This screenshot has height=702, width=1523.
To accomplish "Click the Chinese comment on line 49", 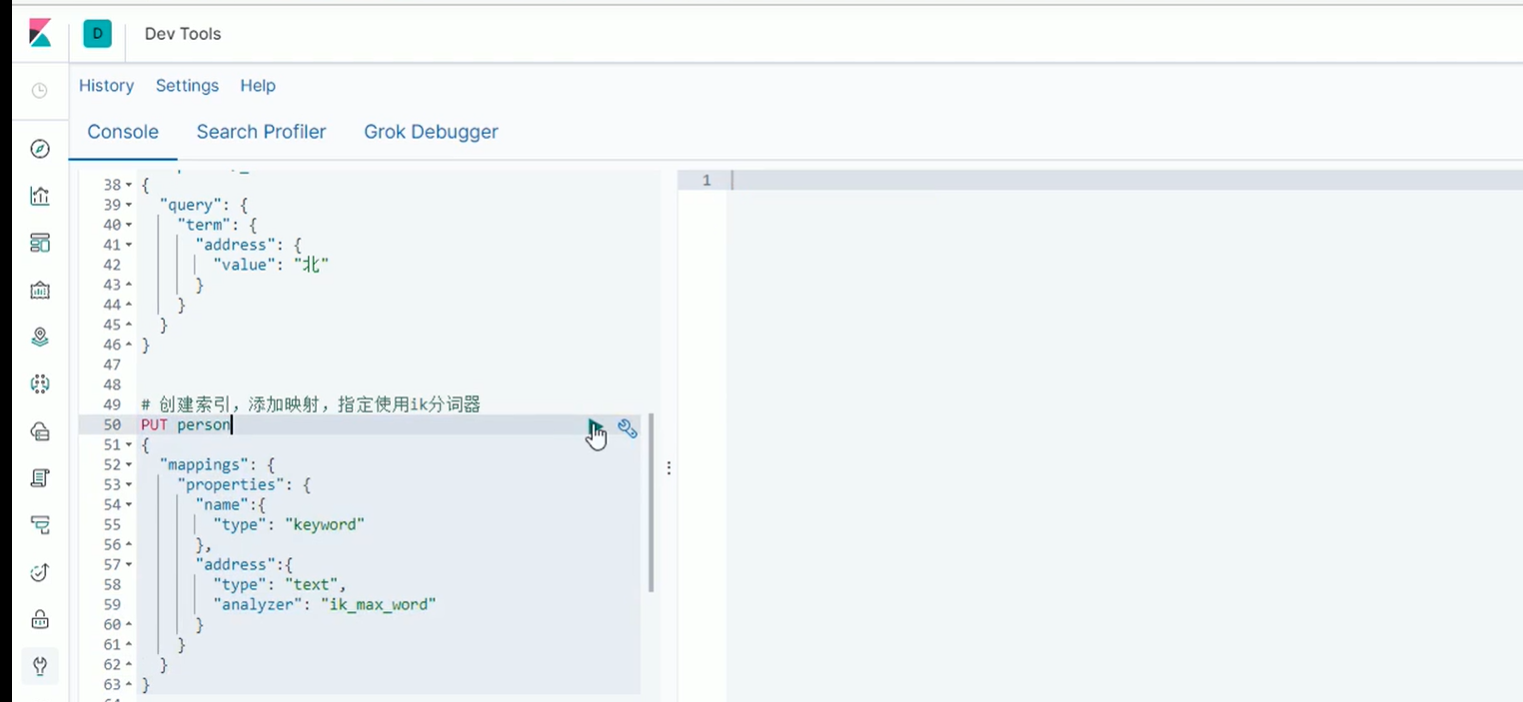I will click(311, 405).
